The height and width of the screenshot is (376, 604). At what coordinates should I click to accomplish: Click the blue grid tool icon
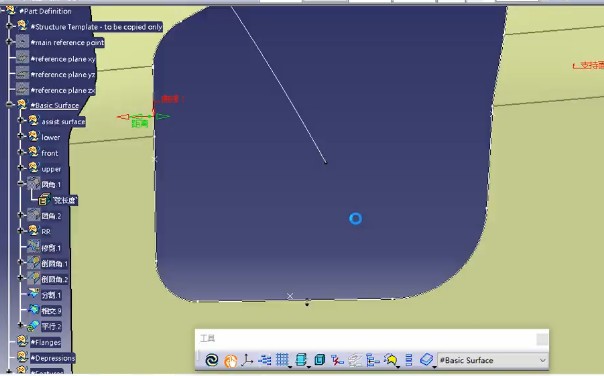(282, 360)
